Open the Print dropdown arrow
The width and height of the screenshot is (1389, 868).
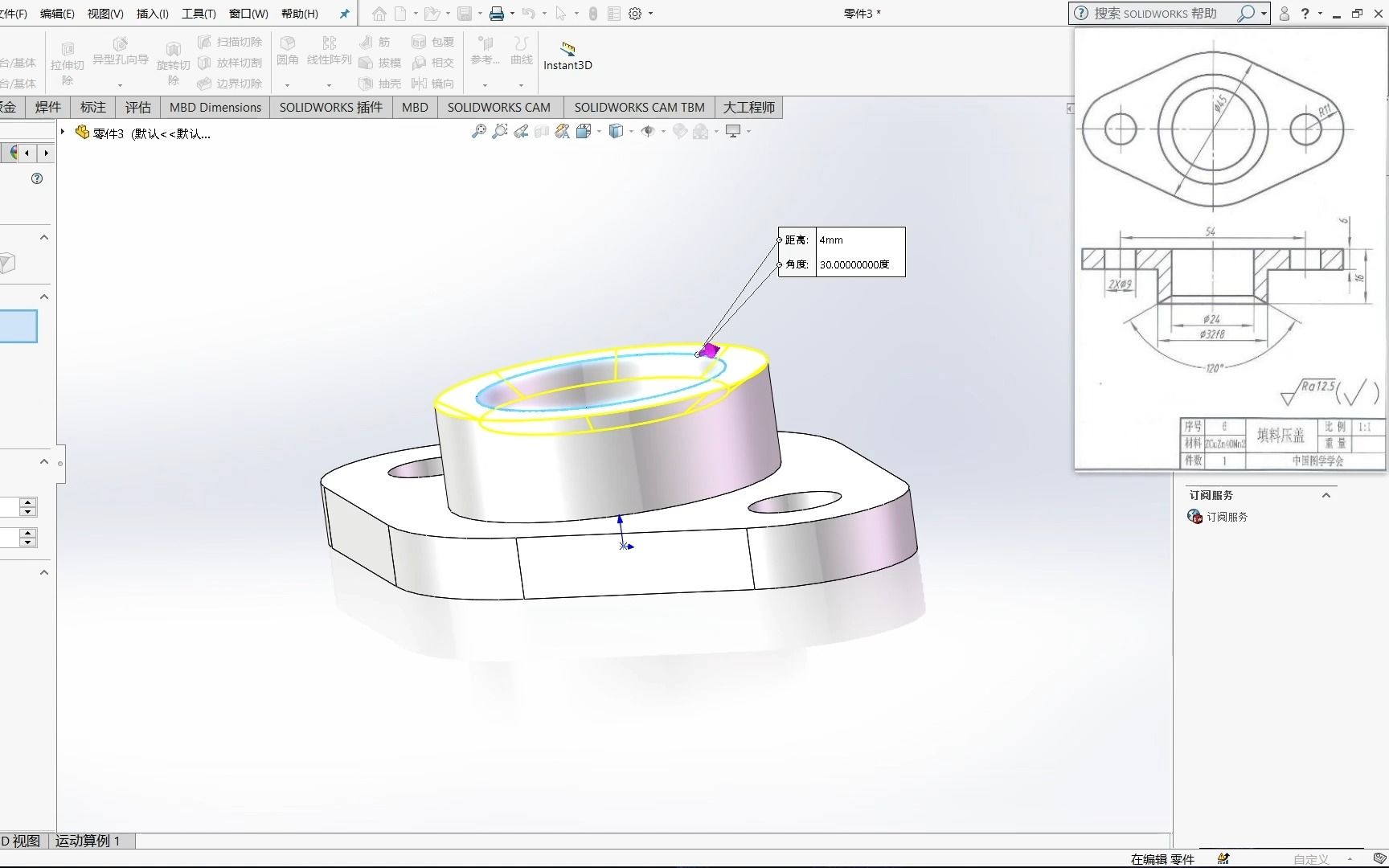coord(512,14)
